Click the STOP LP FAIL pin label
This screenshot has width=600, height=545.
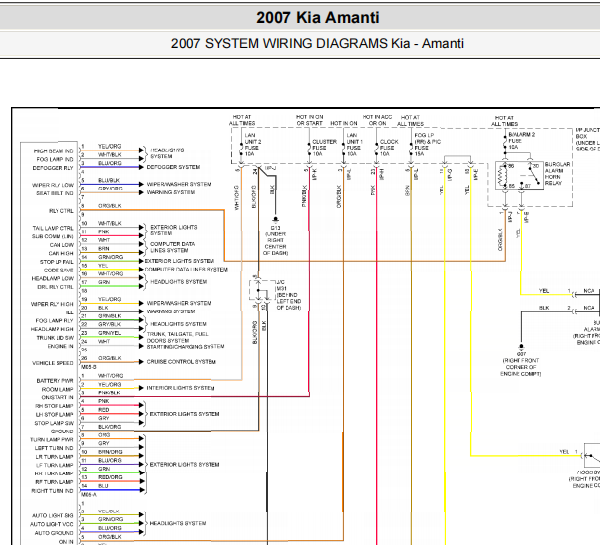click(x=56, y=262)
